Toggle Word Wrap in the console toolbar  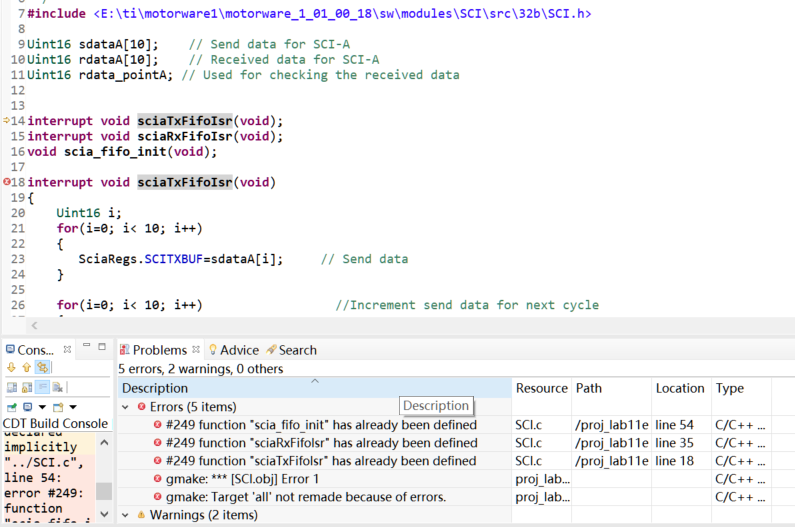tap(42, 388)
